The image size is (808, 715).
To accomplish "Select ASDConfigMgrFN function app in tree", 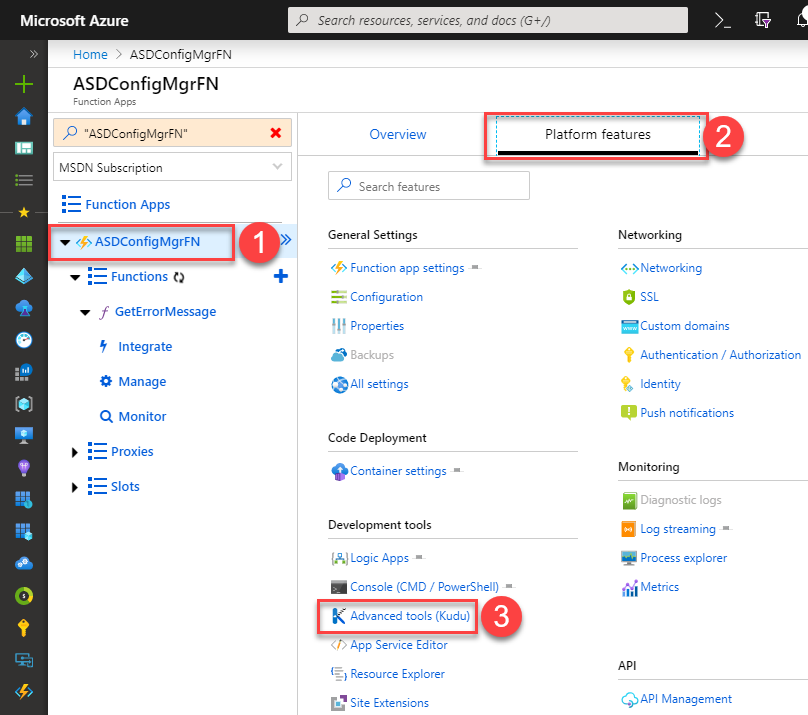I will (x=147, y=242).
